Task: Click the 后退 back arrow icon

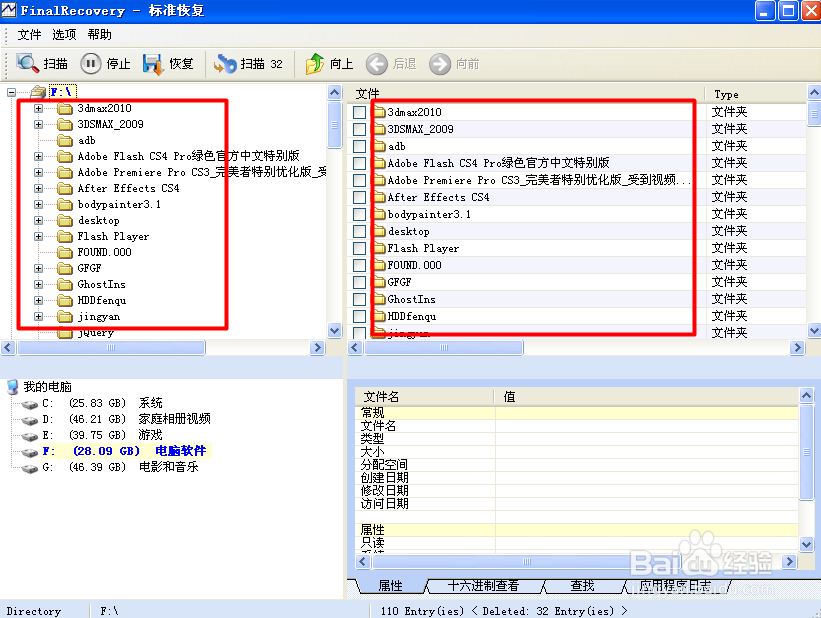Action: point(376,64)
